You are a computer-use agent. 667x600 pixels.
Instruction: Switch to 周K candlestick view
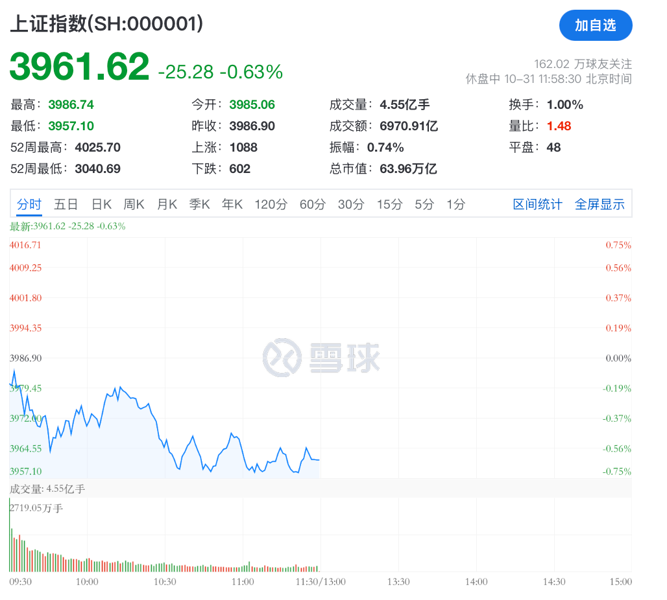point(134,204)
